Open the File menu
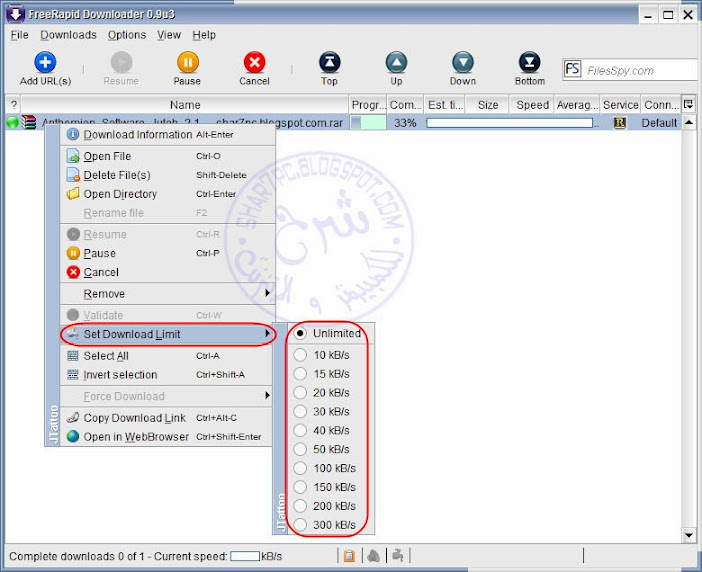Image resolution: width=702 pixels, height=572 pixels. click(x=19, y=35)
